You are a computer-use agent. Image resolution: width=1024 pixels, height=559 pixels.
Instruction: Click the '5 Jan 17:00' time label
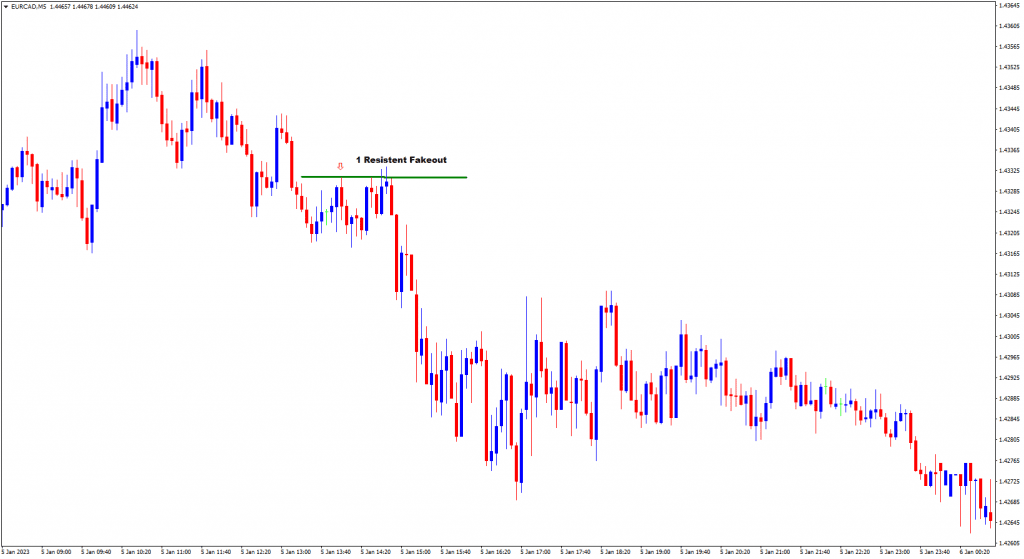click(x=536, y=552)
